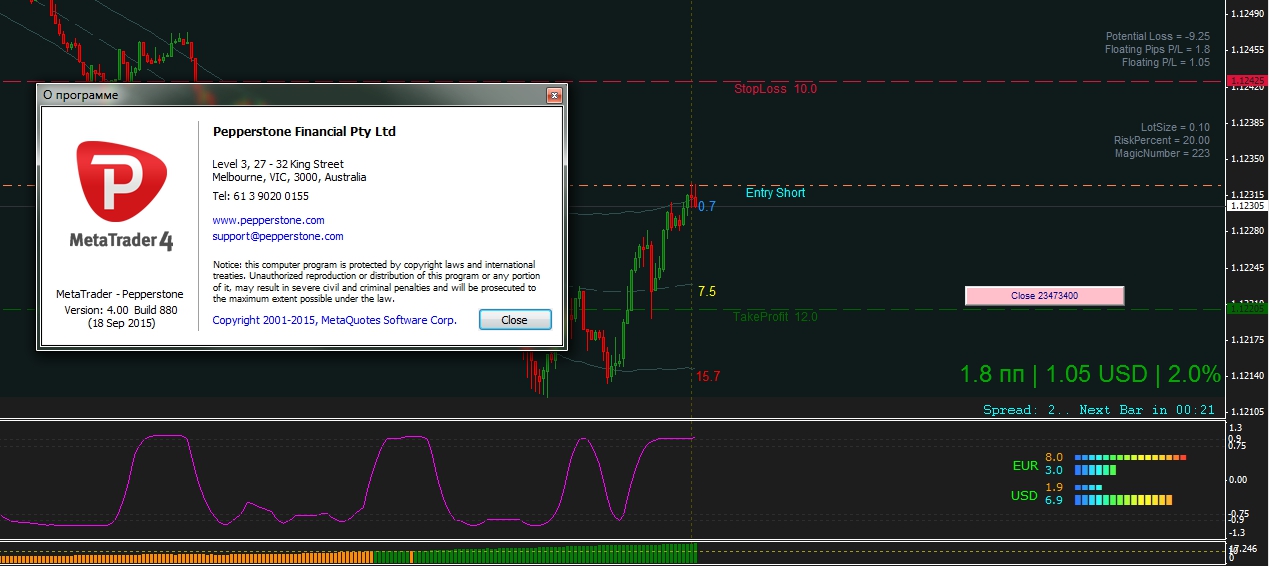Open the www.pepperstone.com link
This screenshot has width=1269, height=566.
(x=268, y=220)
